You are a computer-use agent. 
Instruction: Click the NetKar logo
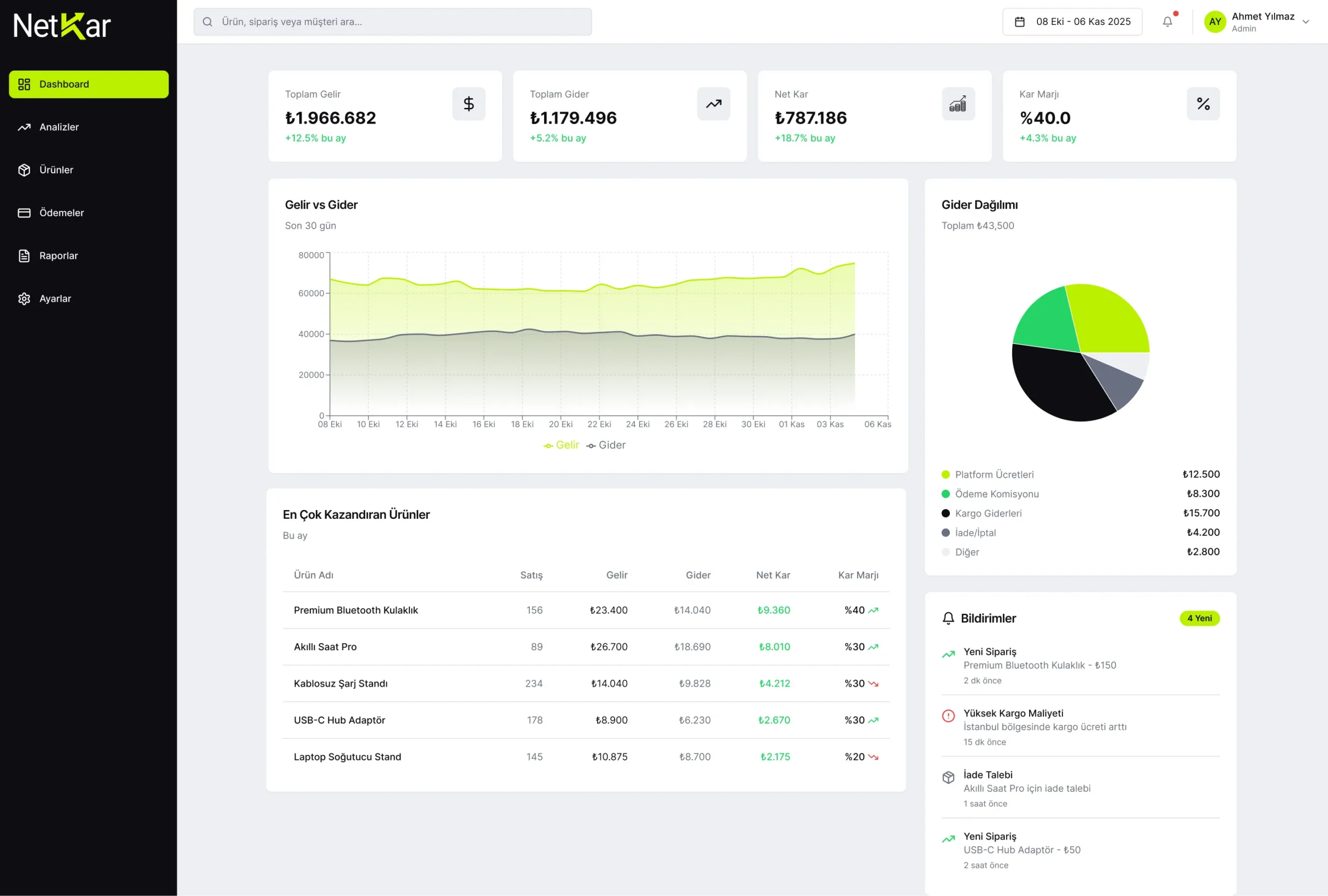[x=62, y=26]
